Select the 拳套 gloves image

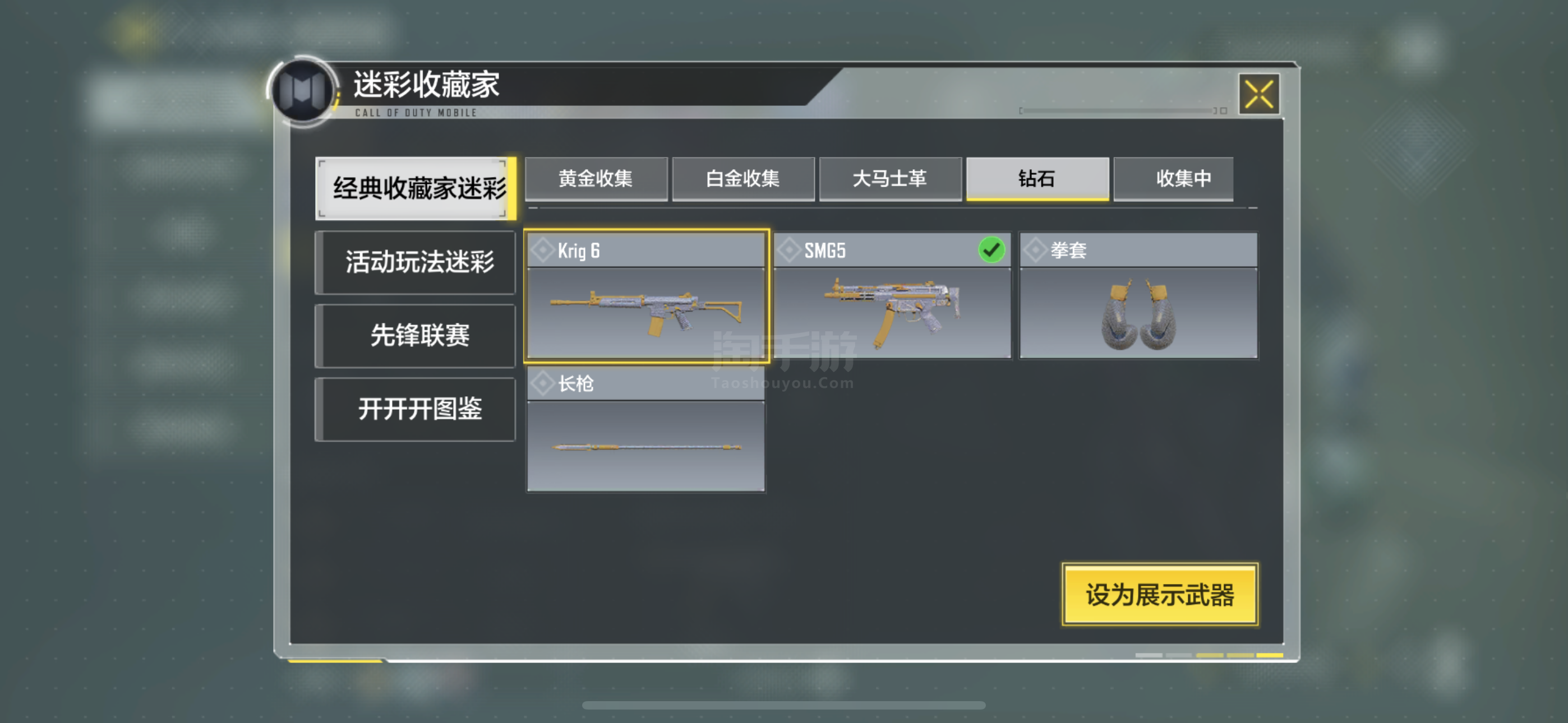point(1138,313)
